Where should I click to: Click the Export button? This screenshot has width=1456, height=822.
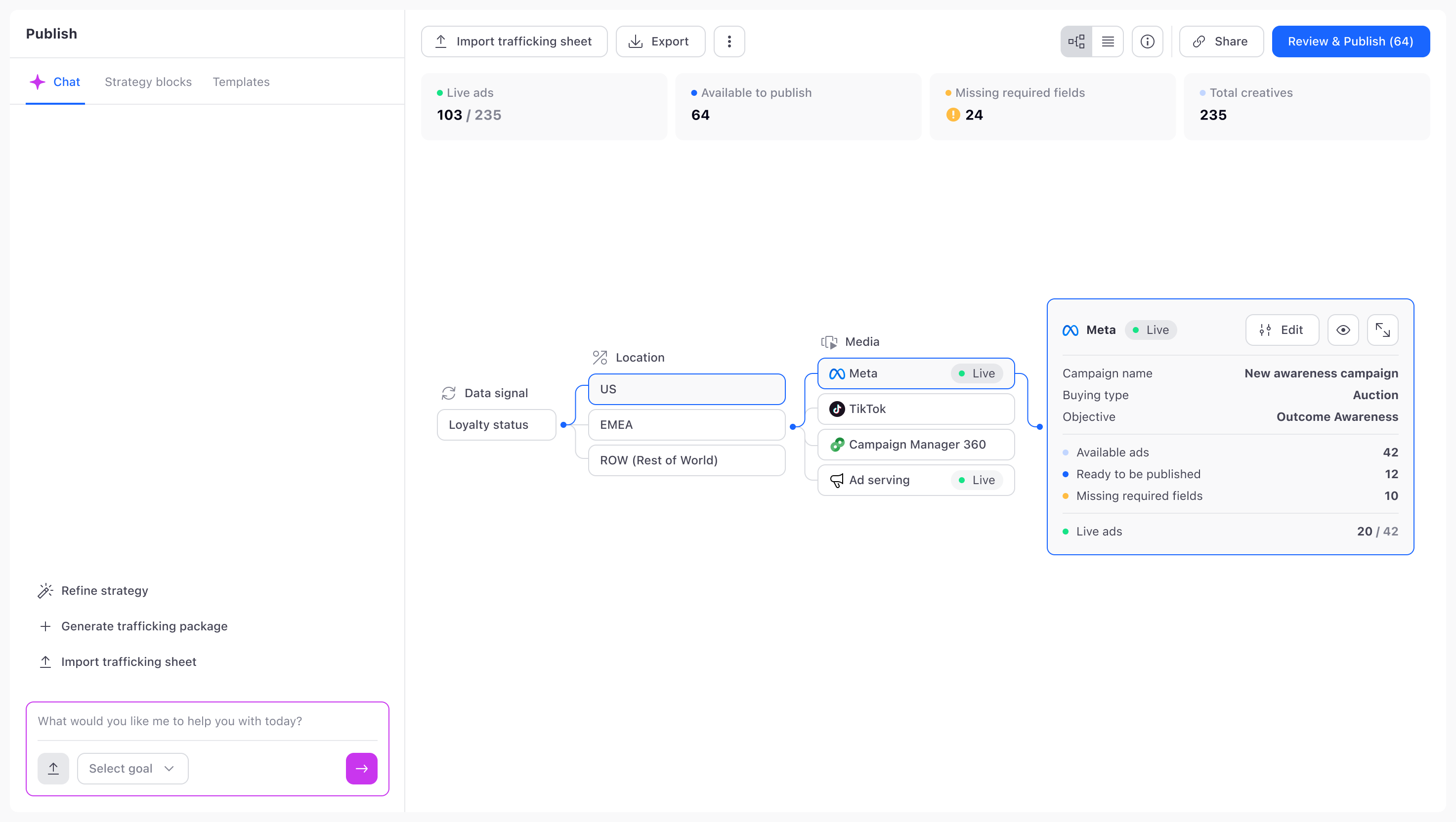point(660,41)
